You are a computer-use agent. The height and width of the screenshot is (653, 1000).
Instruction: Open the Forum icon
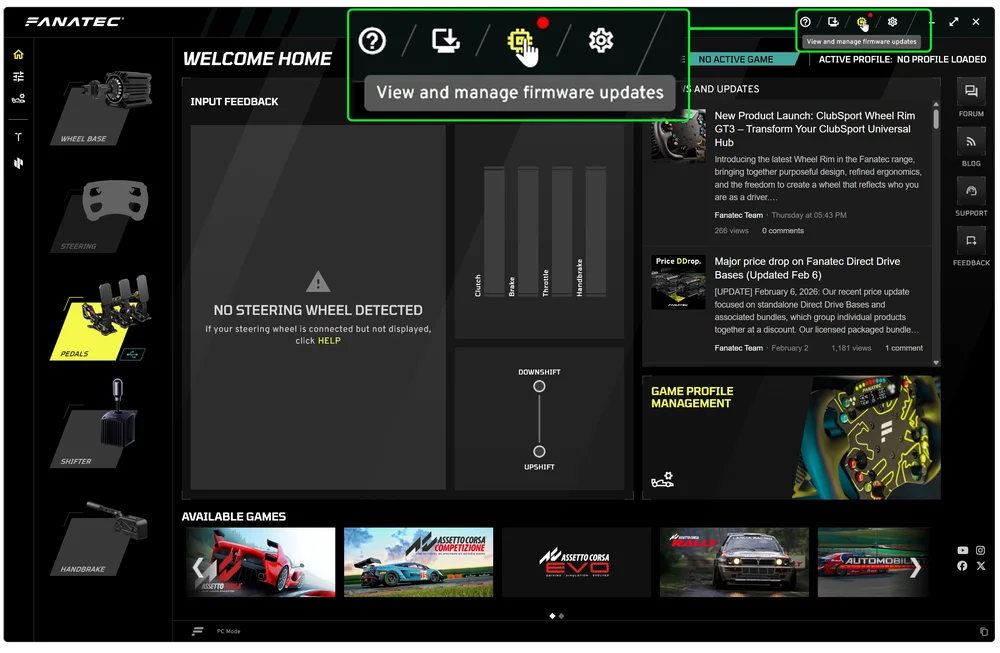pyautogui.click(x=971, y=92)
